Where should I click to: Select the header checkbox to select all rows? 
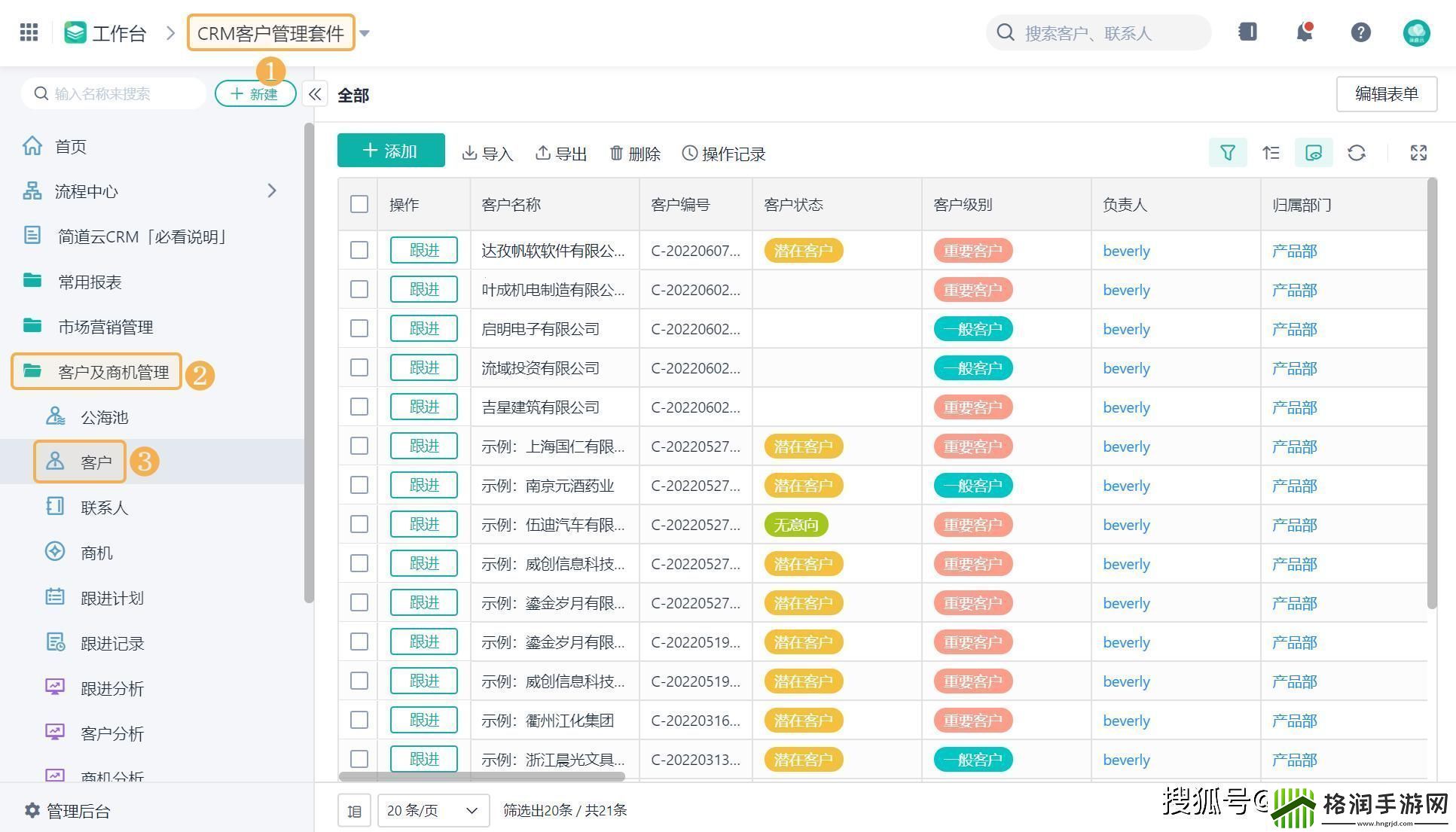[359, 204]
